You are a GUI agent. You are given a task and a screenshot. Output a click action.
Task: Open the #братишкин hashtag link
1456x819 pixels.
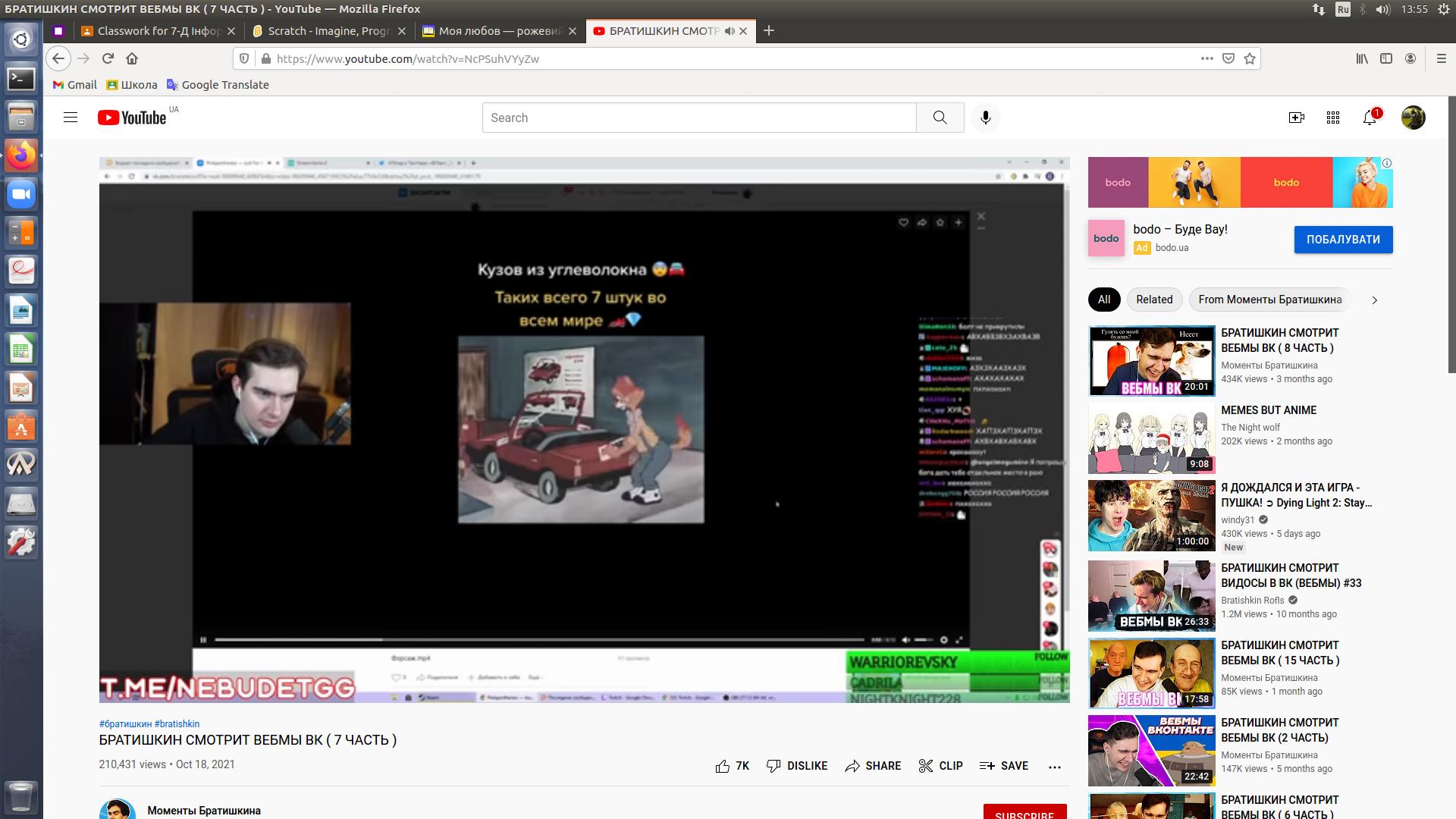(x=125, y=724)
